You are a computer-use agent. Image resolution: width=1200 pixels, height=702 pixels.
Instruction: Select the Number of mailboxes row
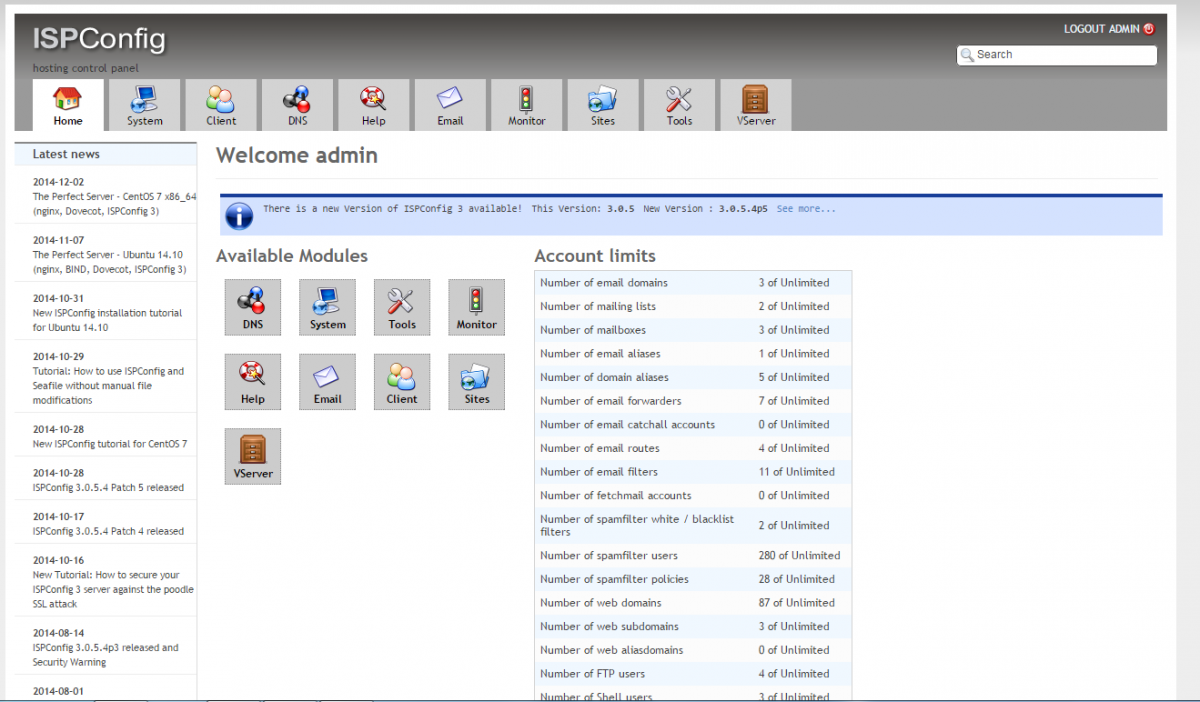point(693,330)
